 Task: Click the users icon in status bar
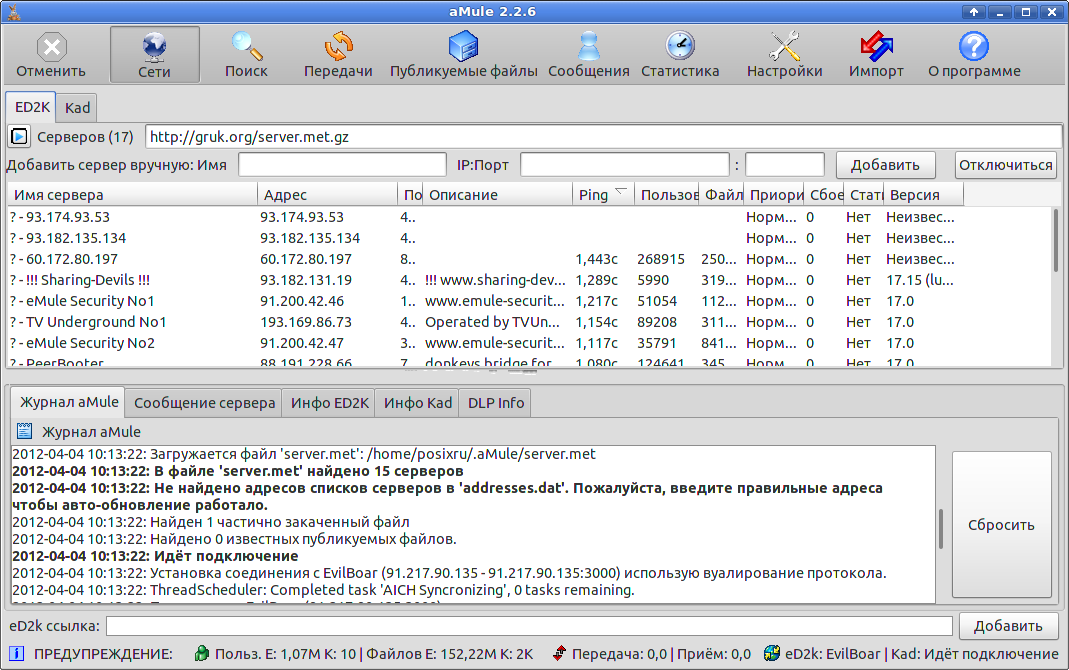point(201,654)
